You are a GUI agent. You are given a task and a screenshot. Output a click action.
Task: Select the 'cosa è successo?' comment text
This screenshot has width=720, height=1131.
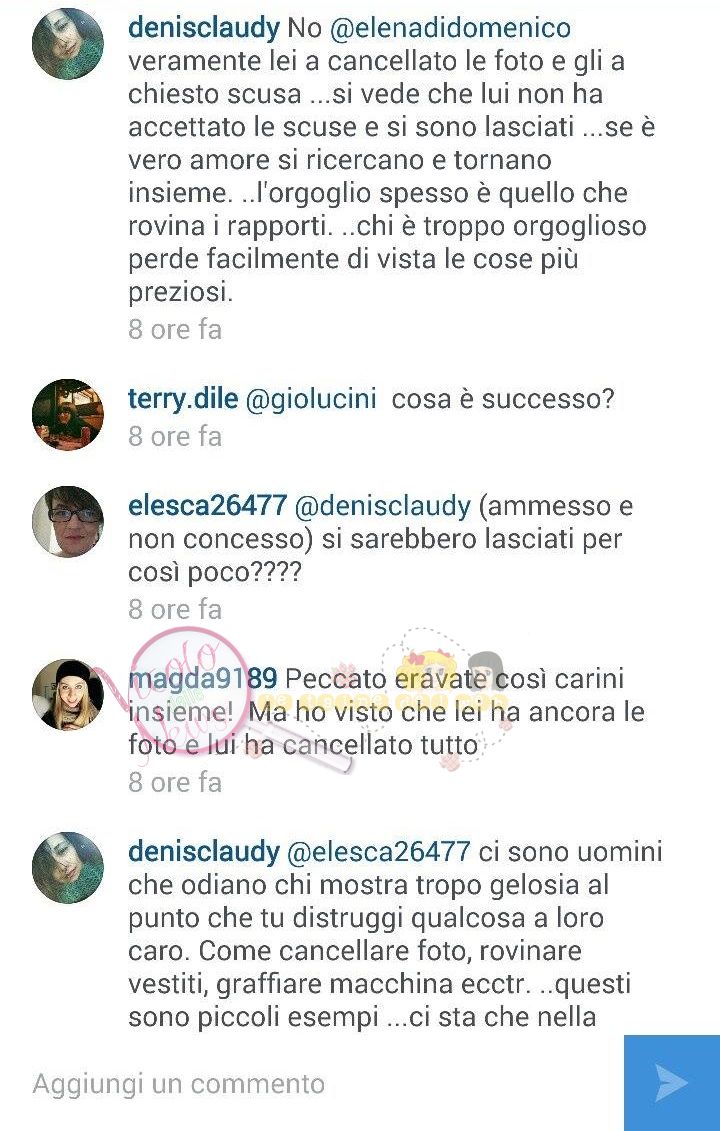coord(503,399)
